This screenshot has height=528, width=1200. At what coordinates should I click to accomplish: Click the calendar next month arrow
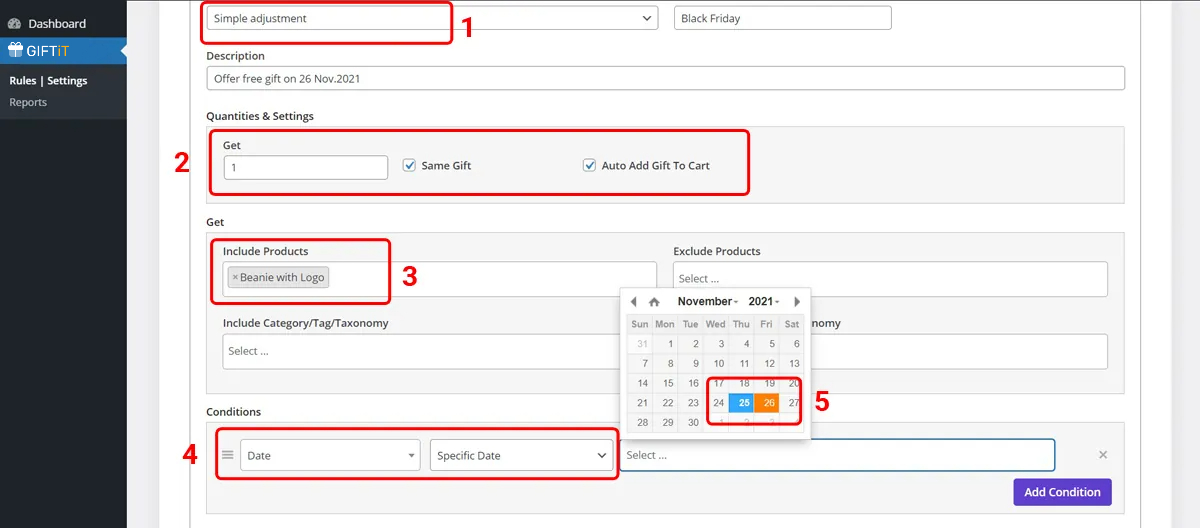[x=797, y=302]
